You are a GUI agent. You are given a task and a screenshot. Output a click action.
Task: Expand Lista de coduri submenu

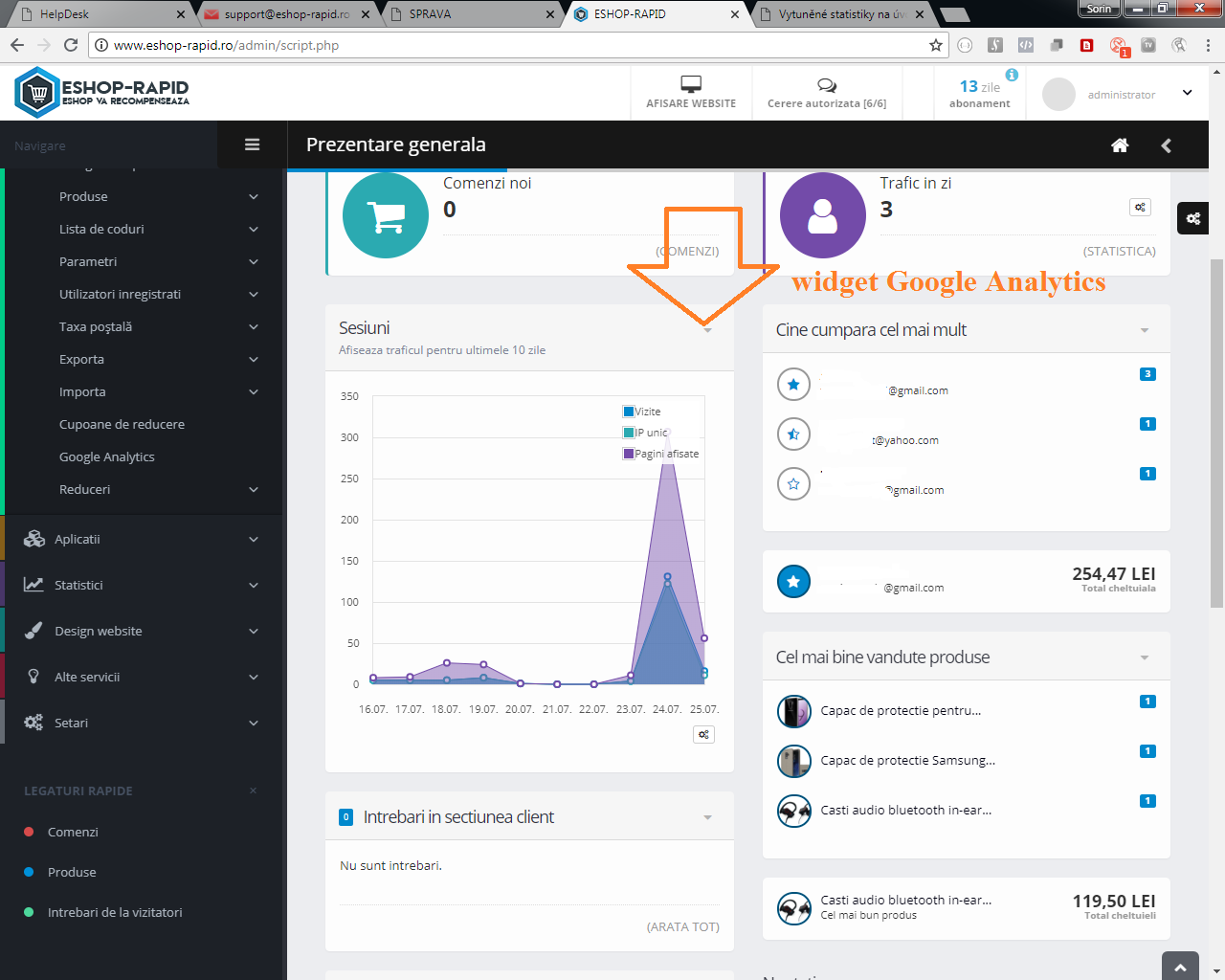254,229
